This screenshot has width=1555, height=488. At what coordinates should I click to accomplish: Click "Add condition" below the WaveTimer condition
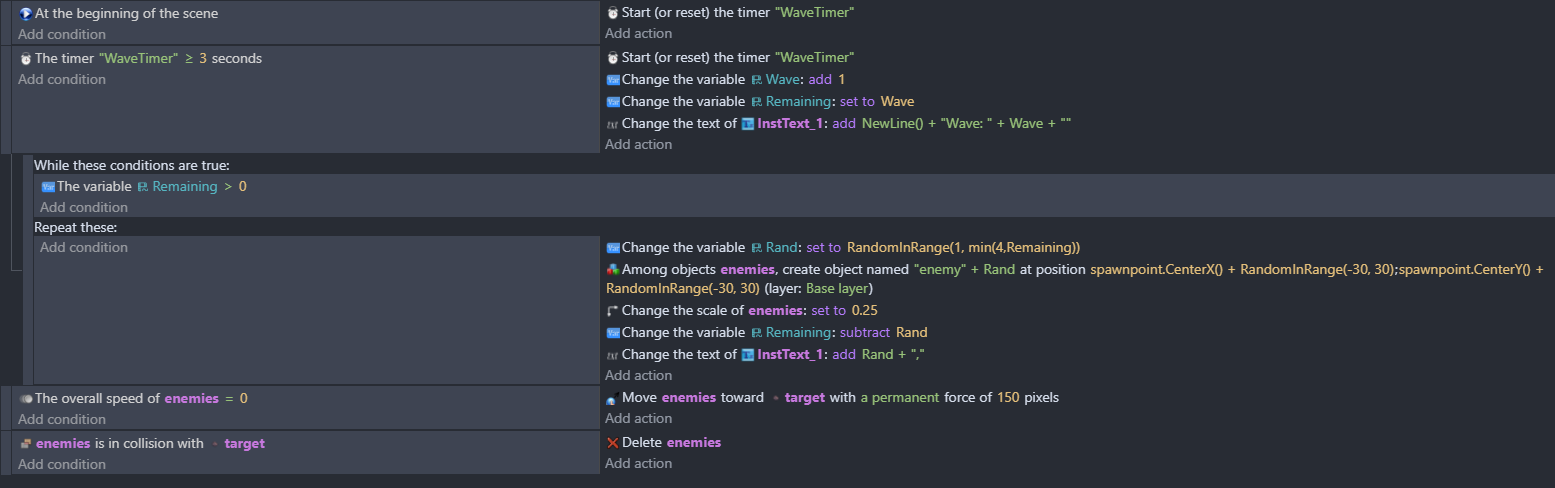click(62, 80)
